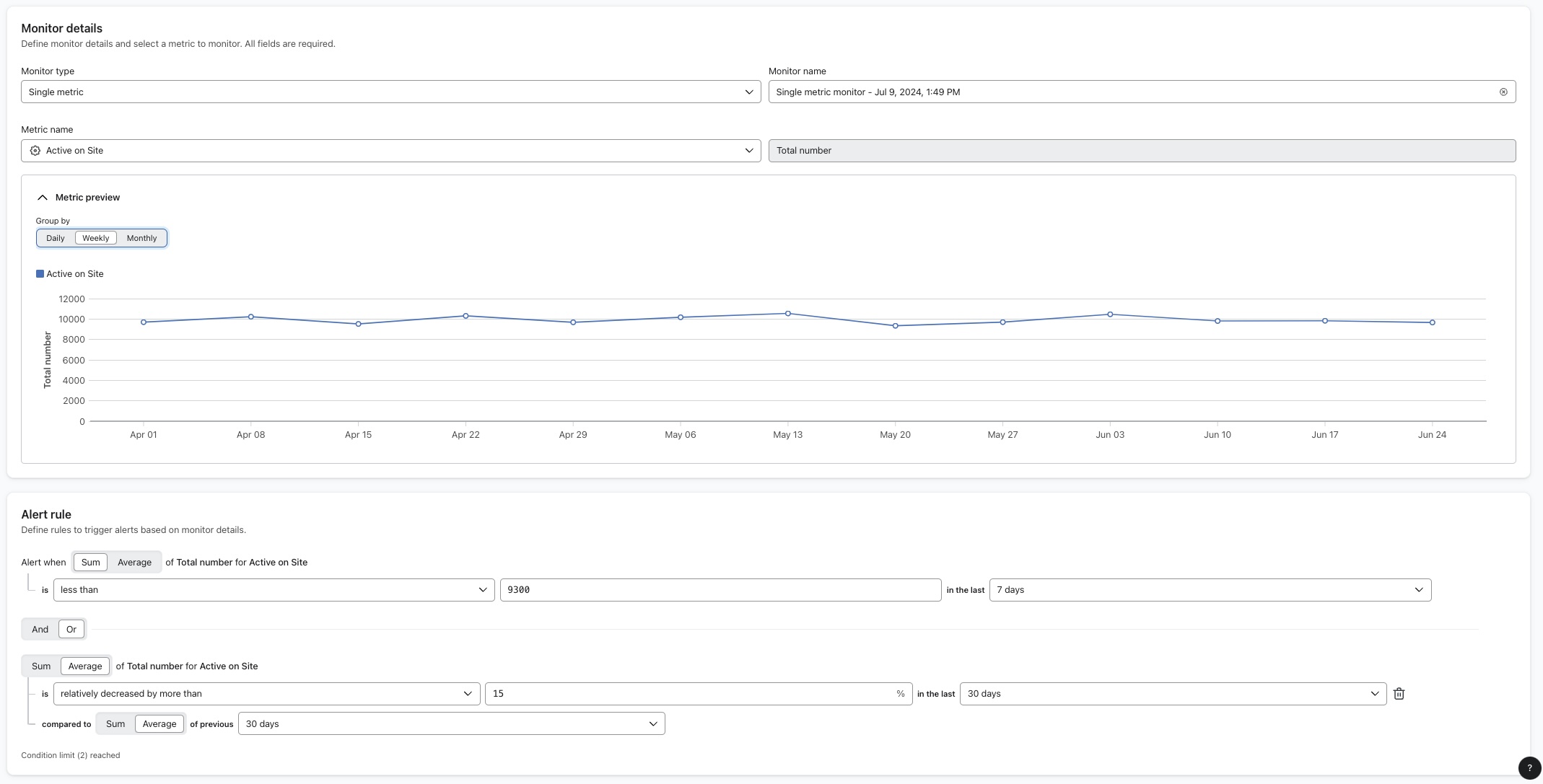
Task: Click the Or logical operator button
Action: click(x=70, y=629)
